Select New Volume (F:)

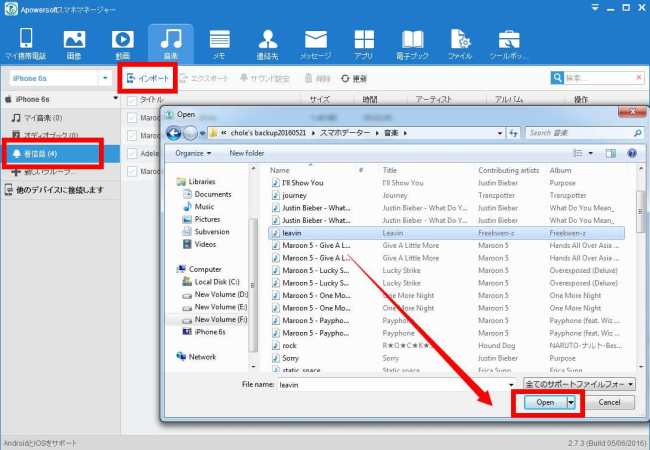[215, 319]
